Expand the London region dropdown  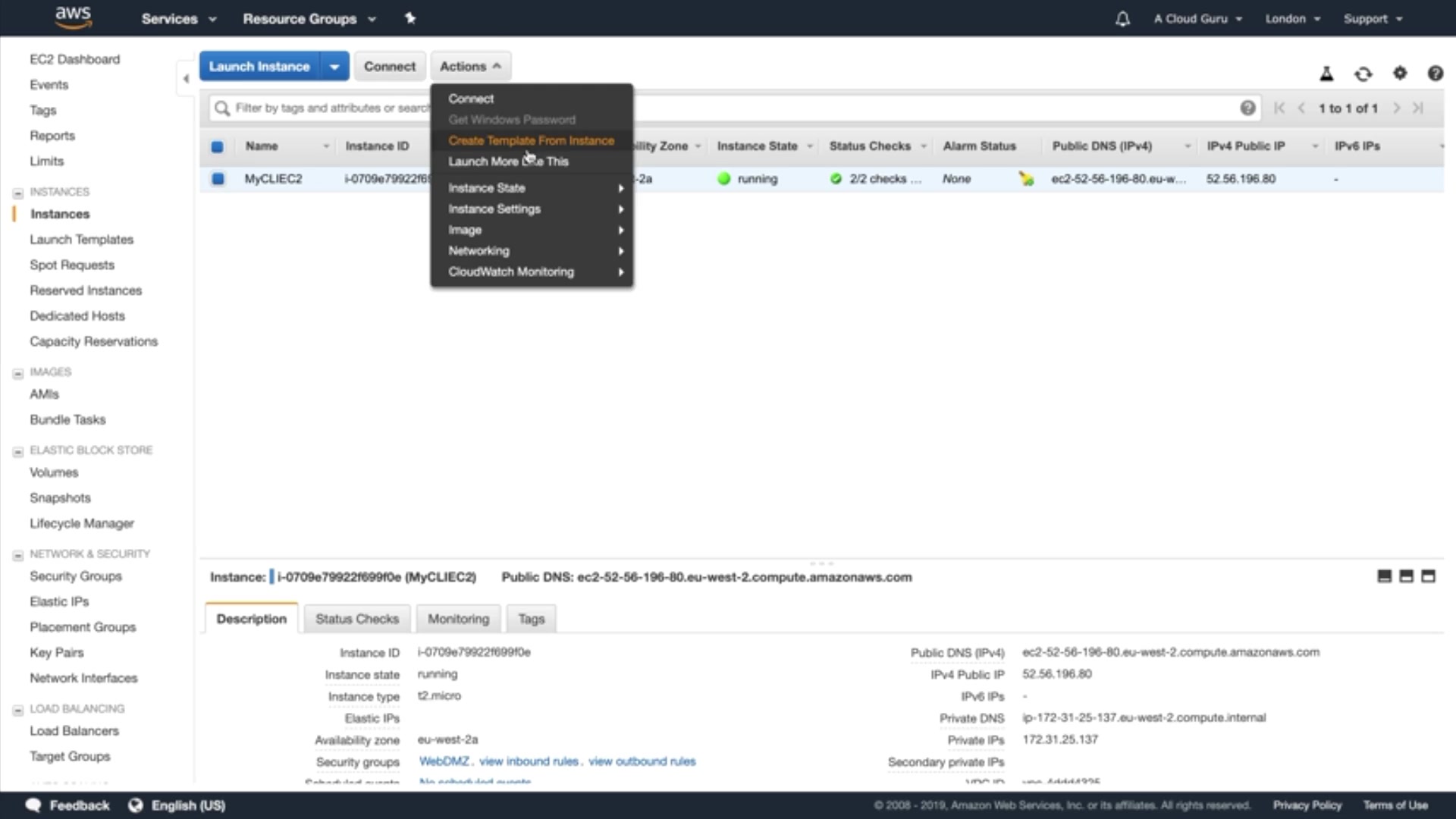click(x=1292, y=19)
